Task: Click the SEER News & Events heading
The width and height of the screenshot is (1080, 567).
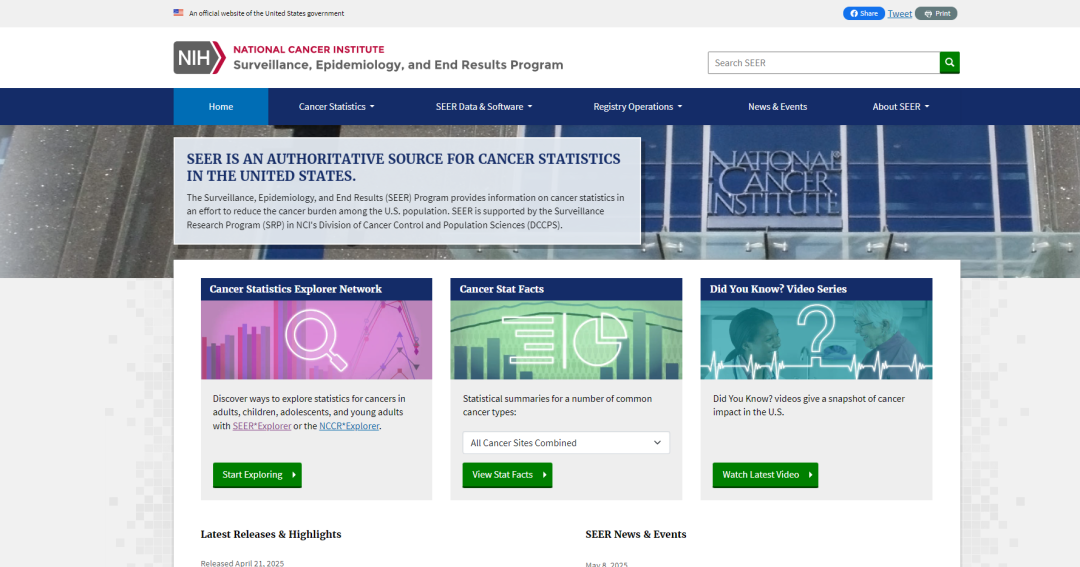Action: tap(636, 534)
